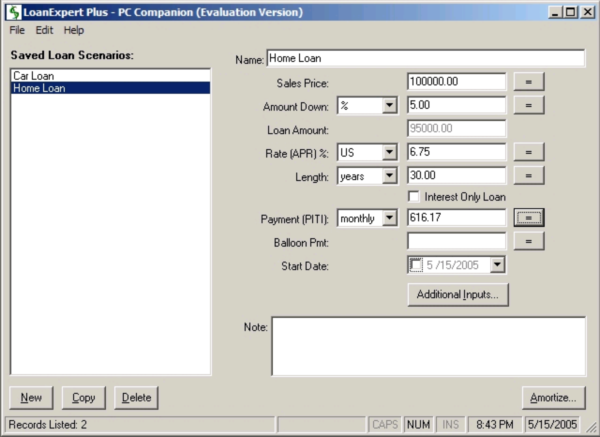Open Additional Inputs dialog

[459, 294]
